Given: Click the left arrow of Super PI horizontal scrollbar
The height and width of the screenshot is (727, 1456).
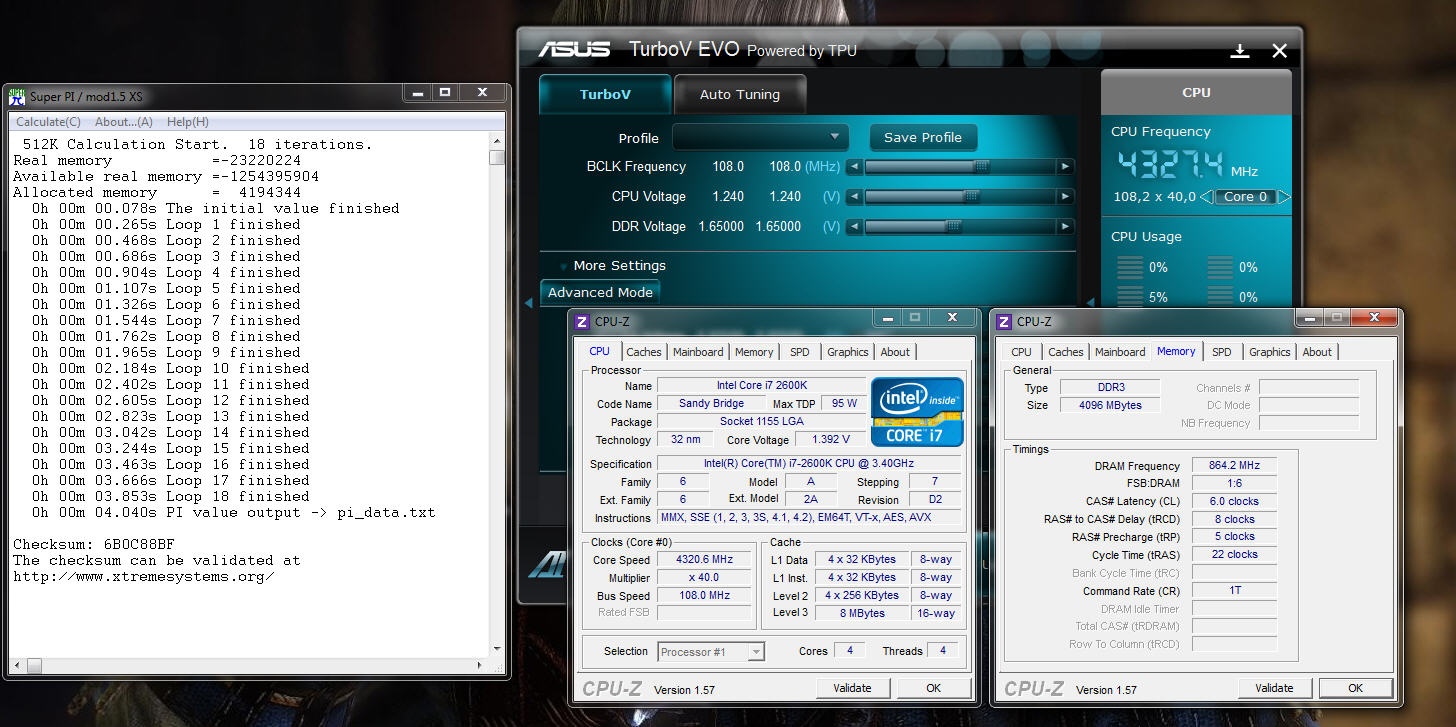Looking at the screenshot, I should 18,666.
